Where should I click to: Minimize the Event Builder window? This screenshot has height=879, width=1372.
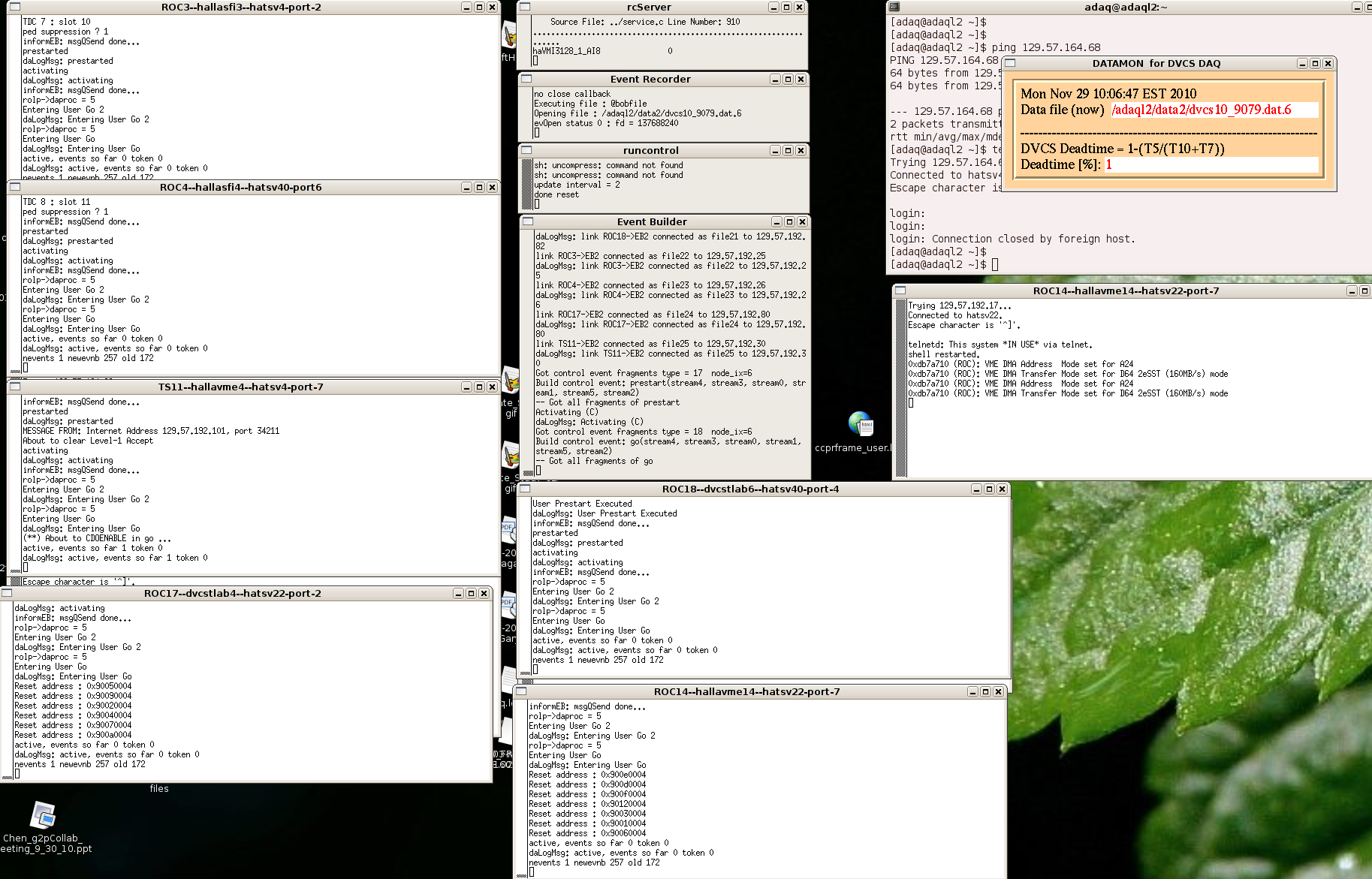pyautogui.click(x=776, y=221)
